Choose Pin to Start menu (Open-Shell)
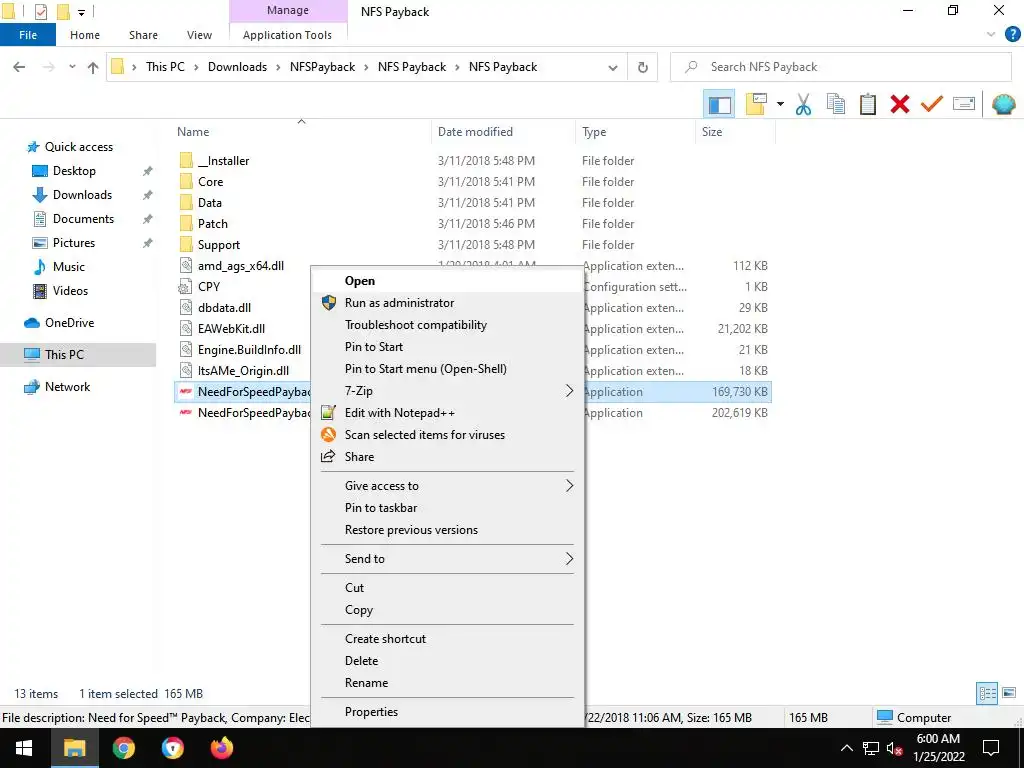Image resolution: width=1024 pixels, height=768 pixels. click(448, 369)
